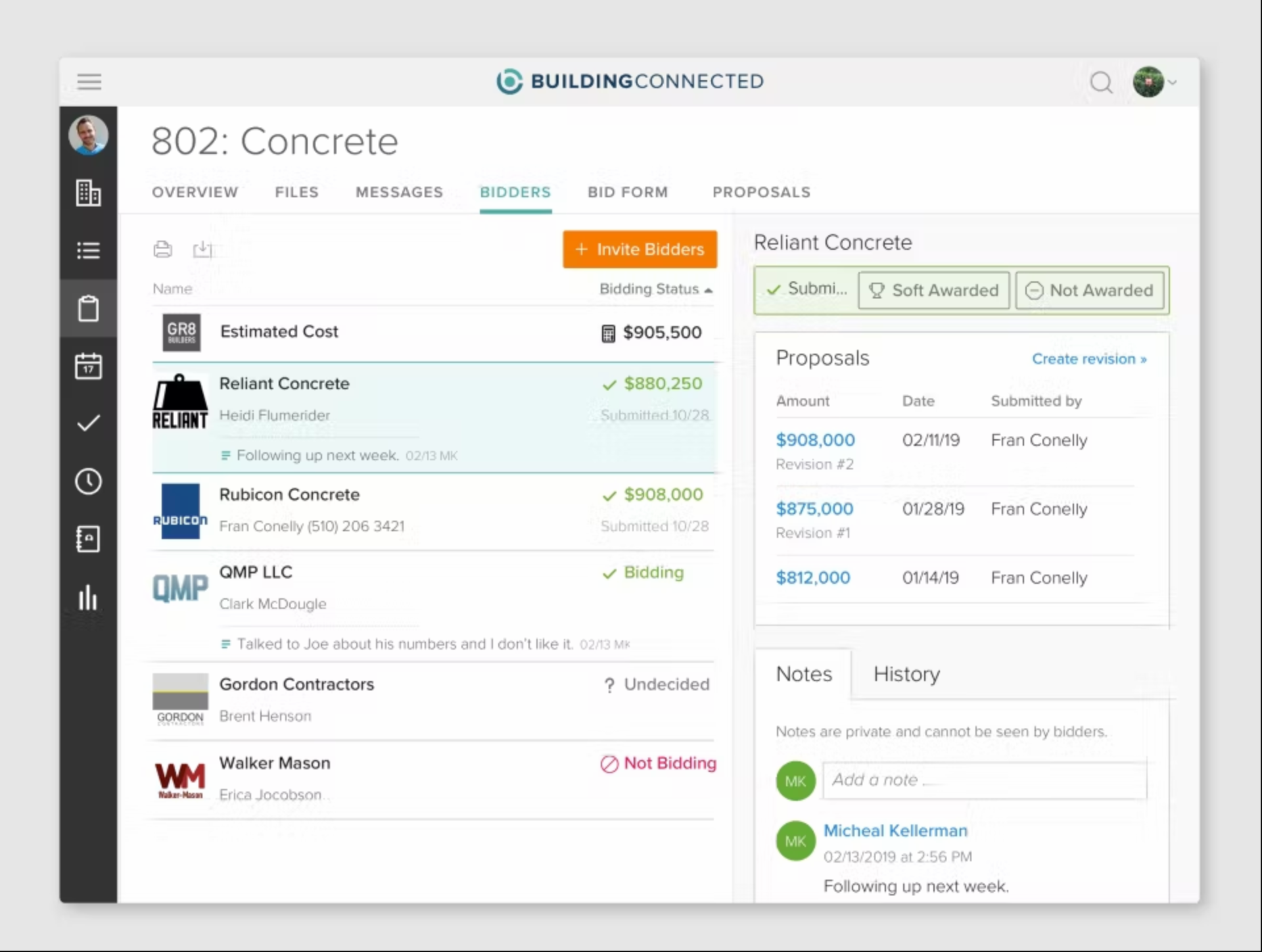Select the Submitted status toggle
The width and height of the screenshot is (1262, 952).
806,289
